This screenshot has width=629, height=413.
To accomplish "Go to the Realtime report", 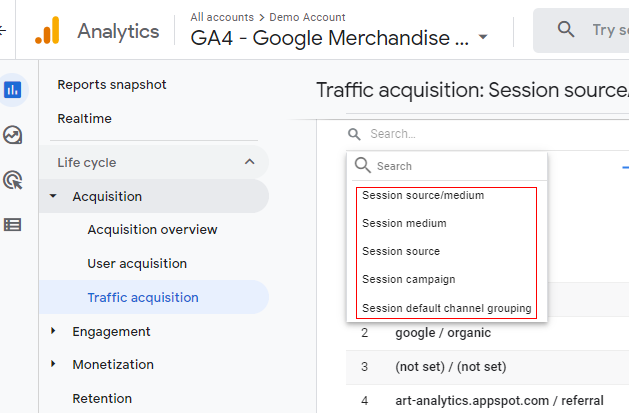I will point(85,119).
